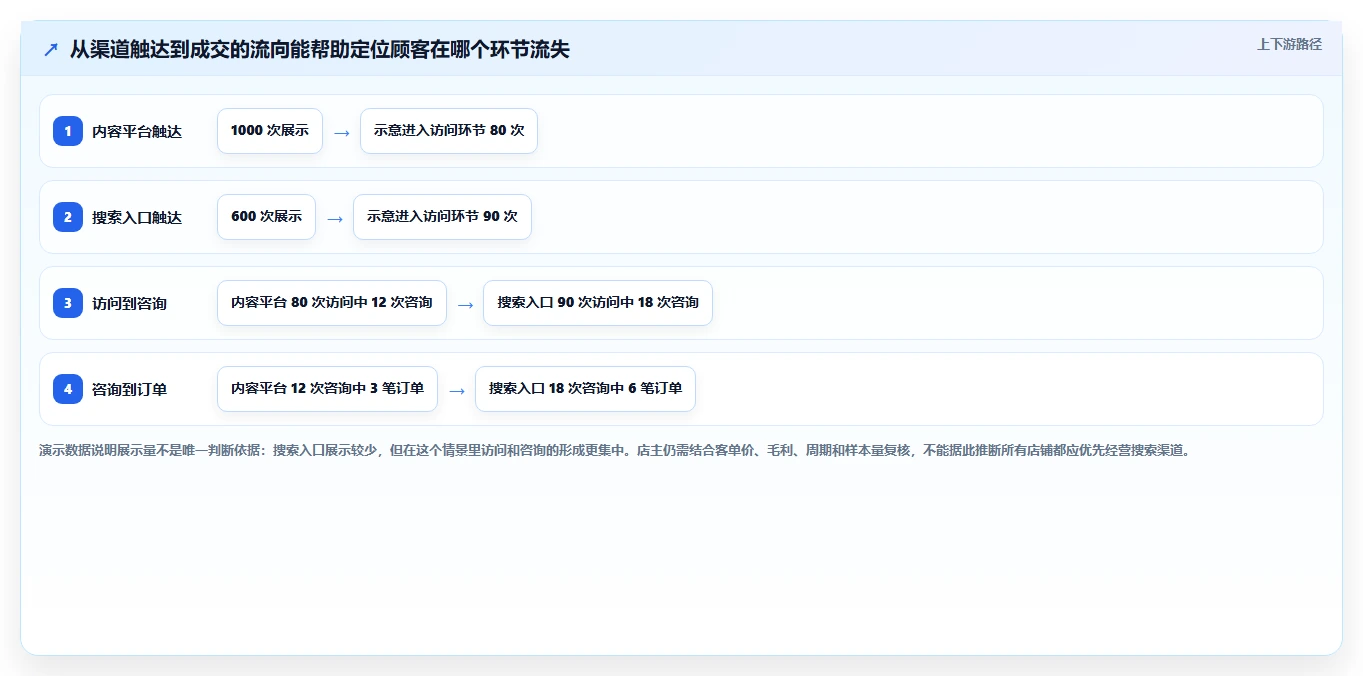1363x676 pixels.
Task: Select step badge 2 for 搜索入口触达
Action: click(x=68, y=217)
